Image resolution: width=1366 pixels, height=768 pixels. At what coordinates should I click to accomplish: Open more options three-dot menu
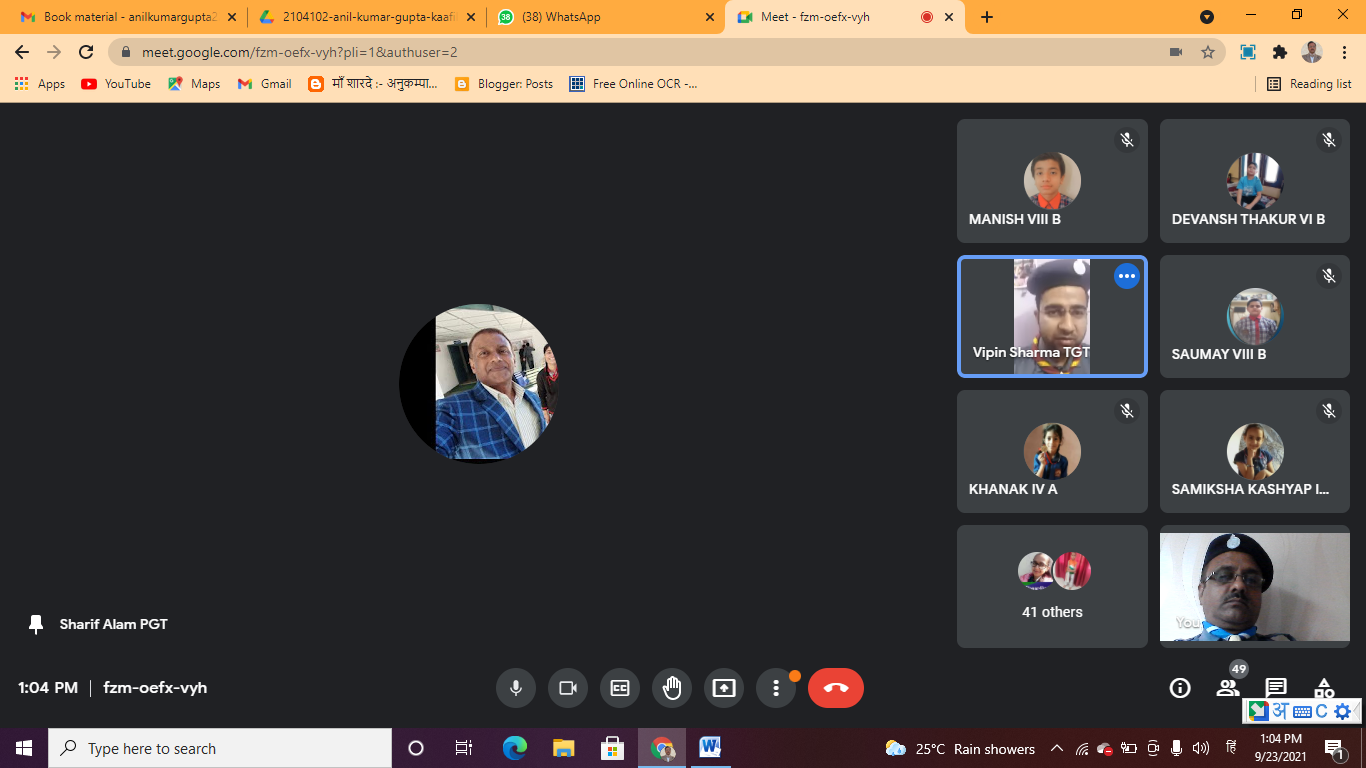pos(776,688)
